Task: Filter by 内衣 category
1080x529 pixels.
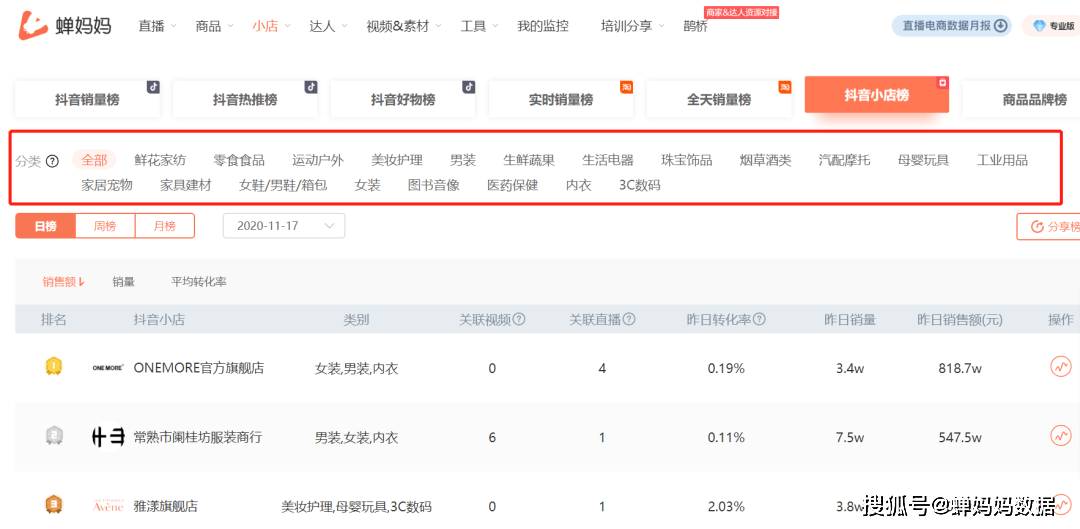Action: click(579, 185)
